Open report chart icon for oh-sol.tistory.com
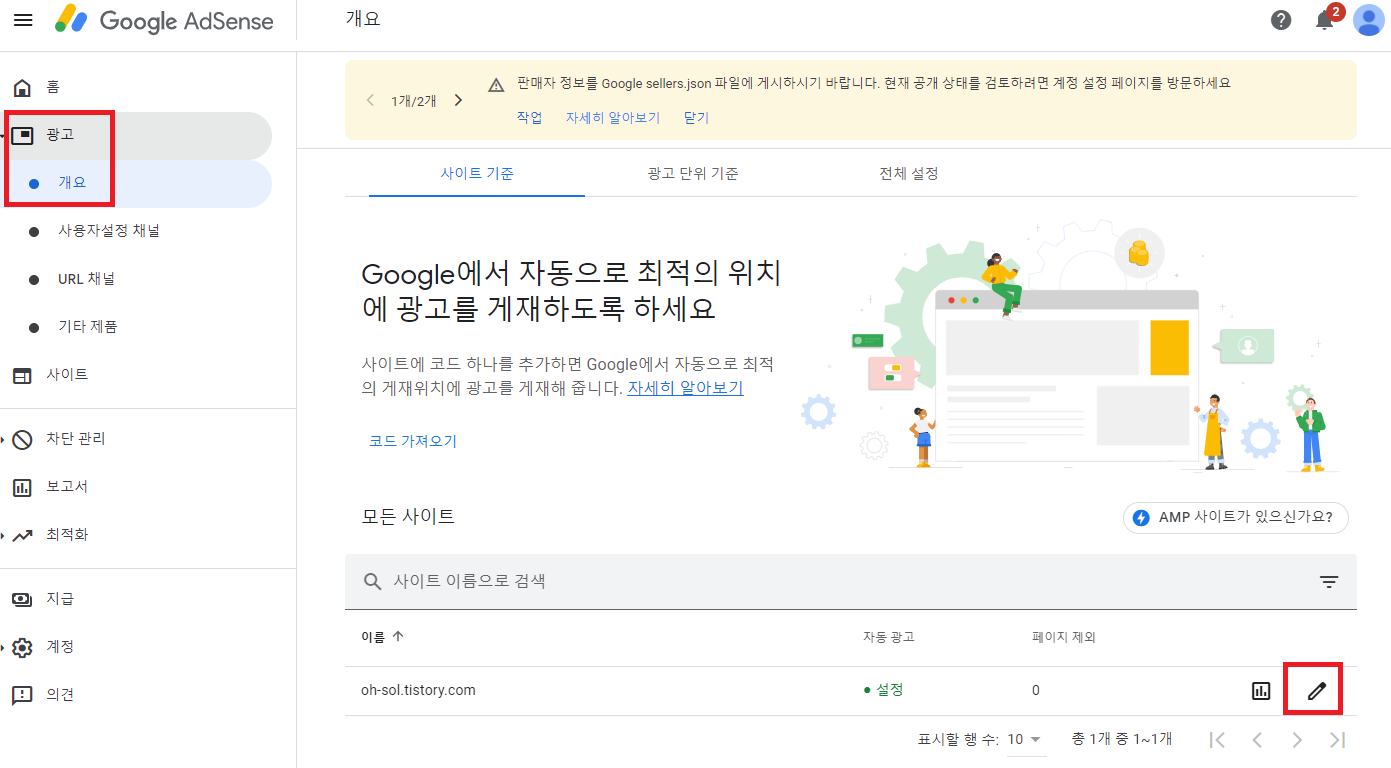1391x768 pixels. click(x=1261, y=691)
